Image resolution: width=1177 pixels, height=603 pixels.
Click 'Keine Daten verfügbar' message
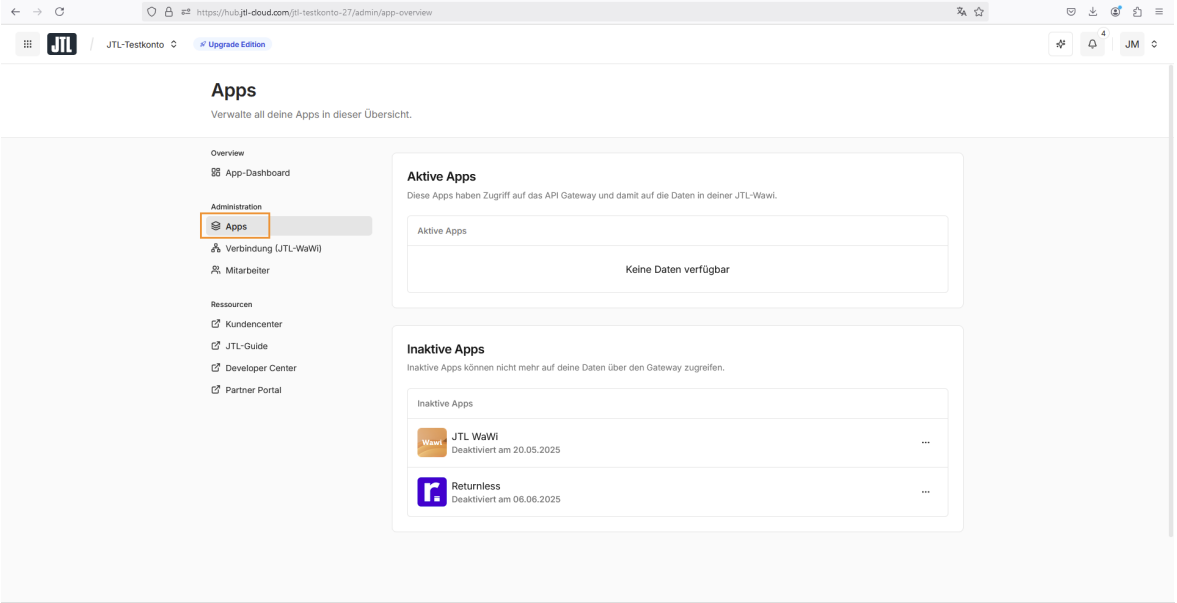677,269
